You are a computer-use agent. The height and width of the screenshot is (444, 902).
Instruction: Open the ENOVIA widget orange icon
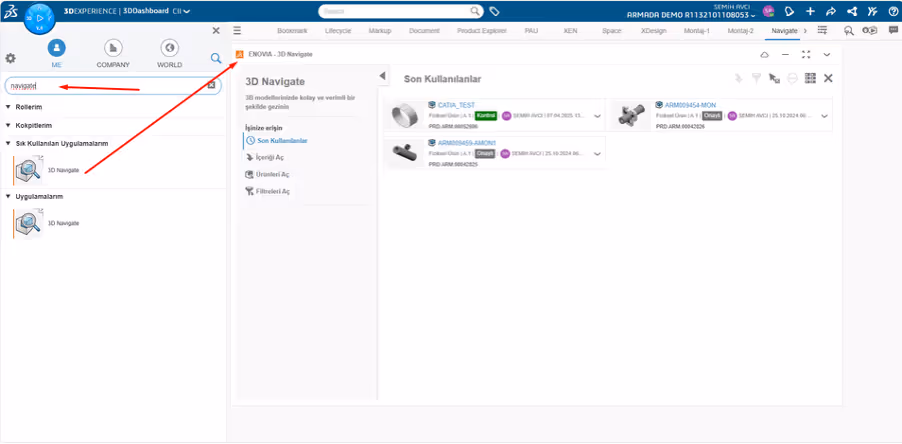[x=240, y=54]
